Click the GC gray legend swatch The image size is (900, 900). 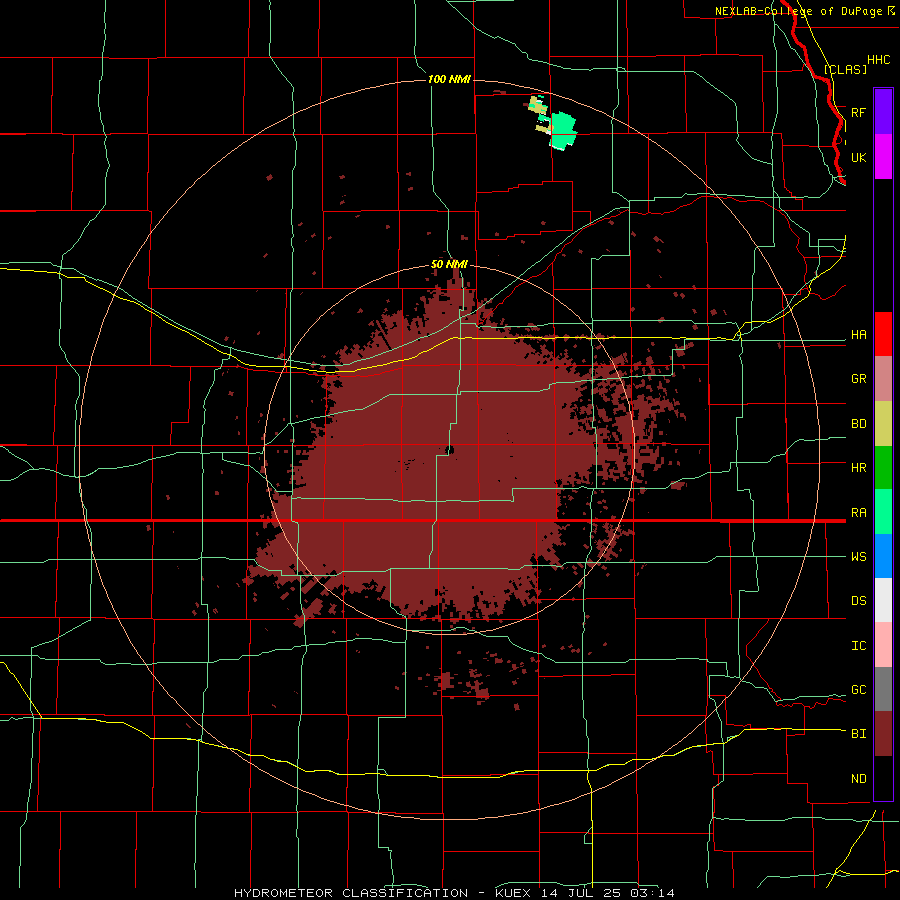[x=883, y=689]
